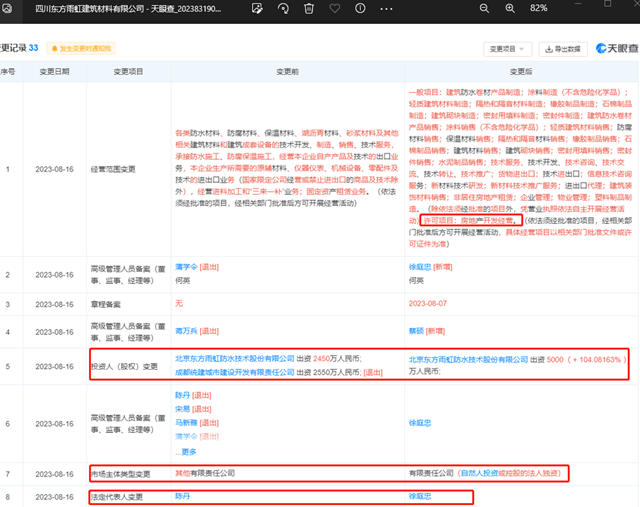Show file info panel
Viewport: 640px width, 507px height.
[360, 8]
